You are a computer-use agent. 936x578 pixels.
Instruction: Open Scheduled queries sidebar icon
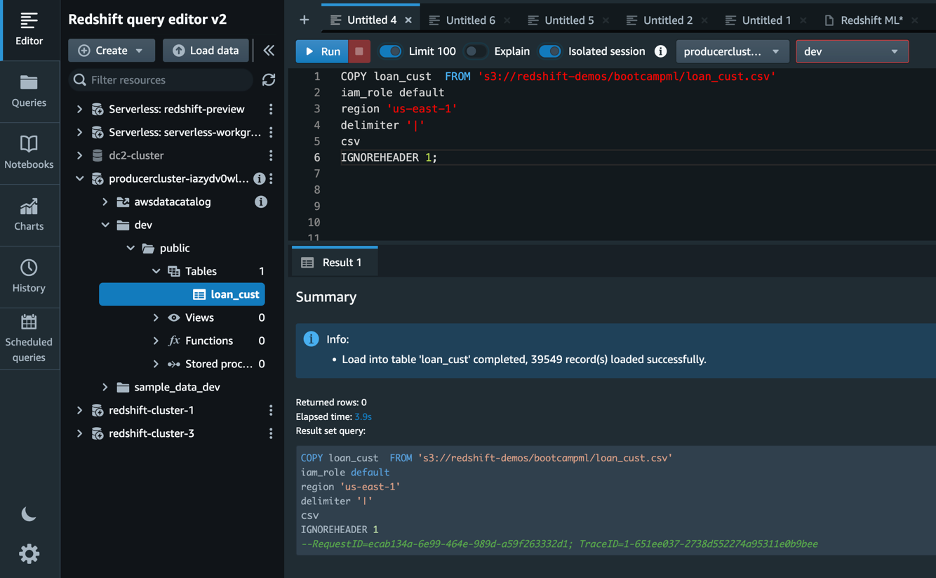(29, 337)
